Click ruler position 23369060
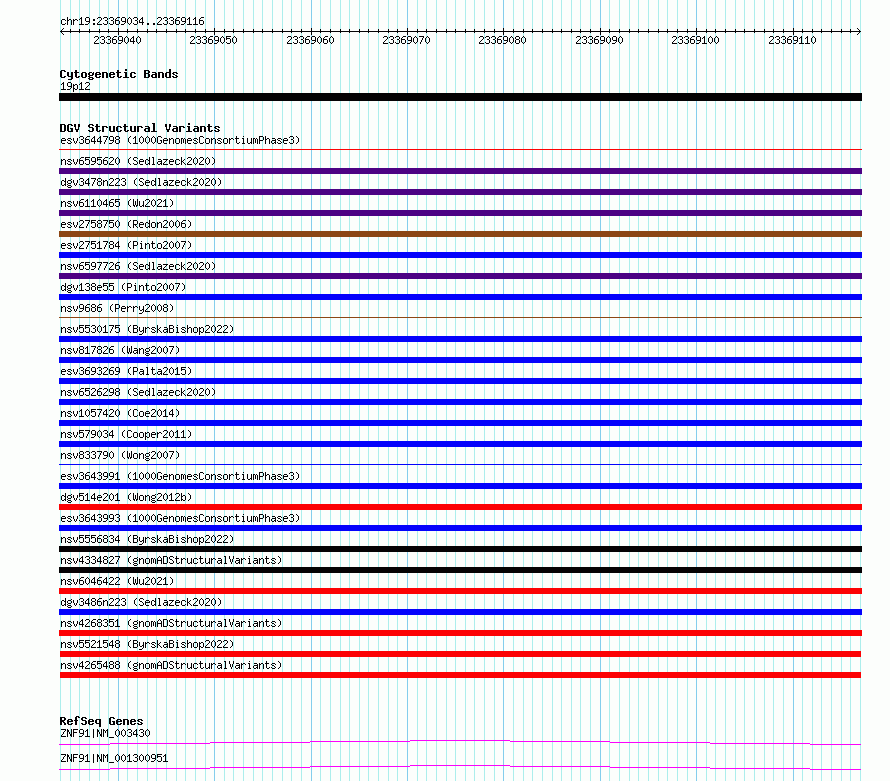 (310, 40)
